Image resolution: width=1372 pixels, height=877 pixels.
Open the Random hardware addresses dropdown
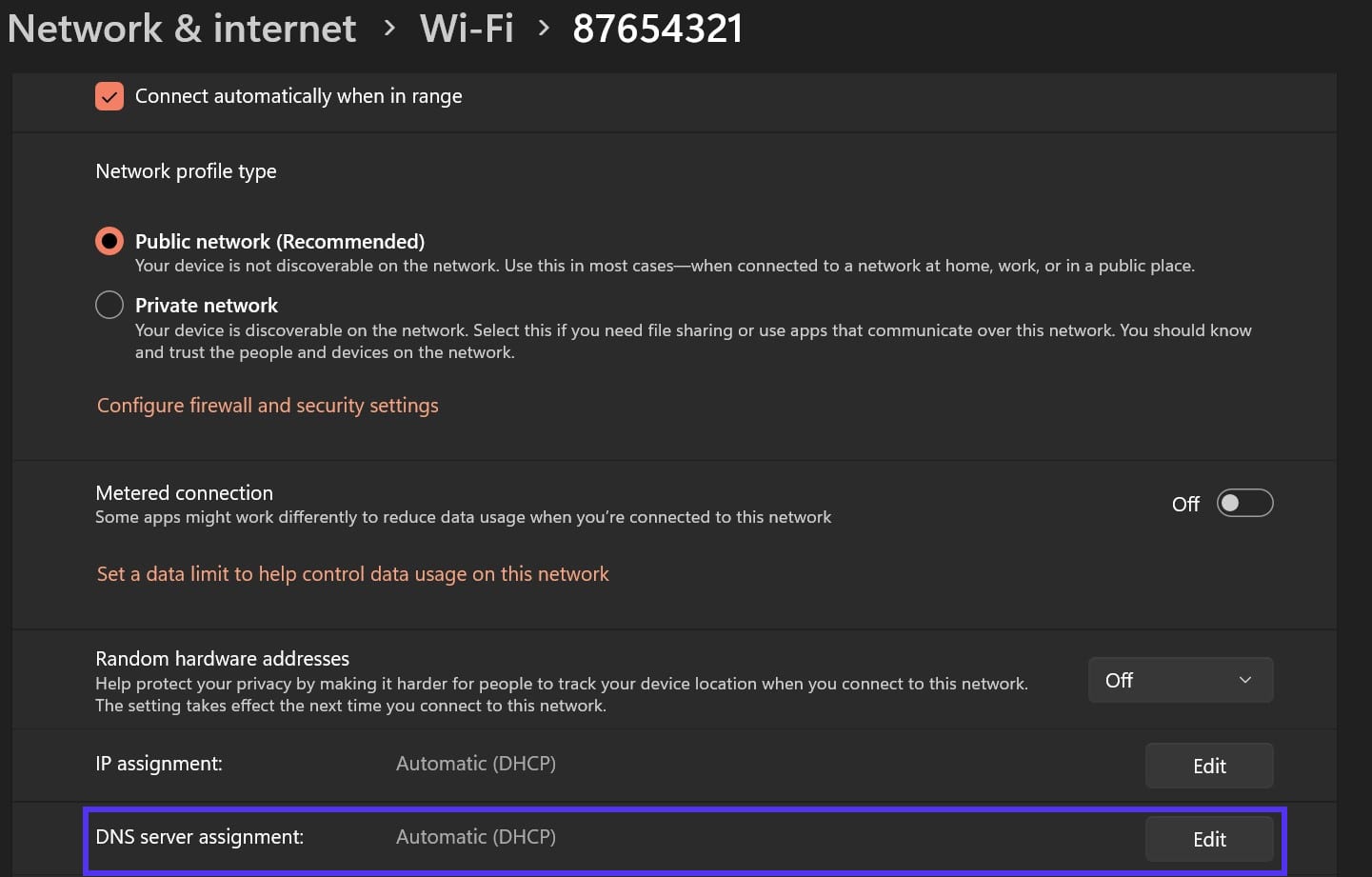(1181, 680)
